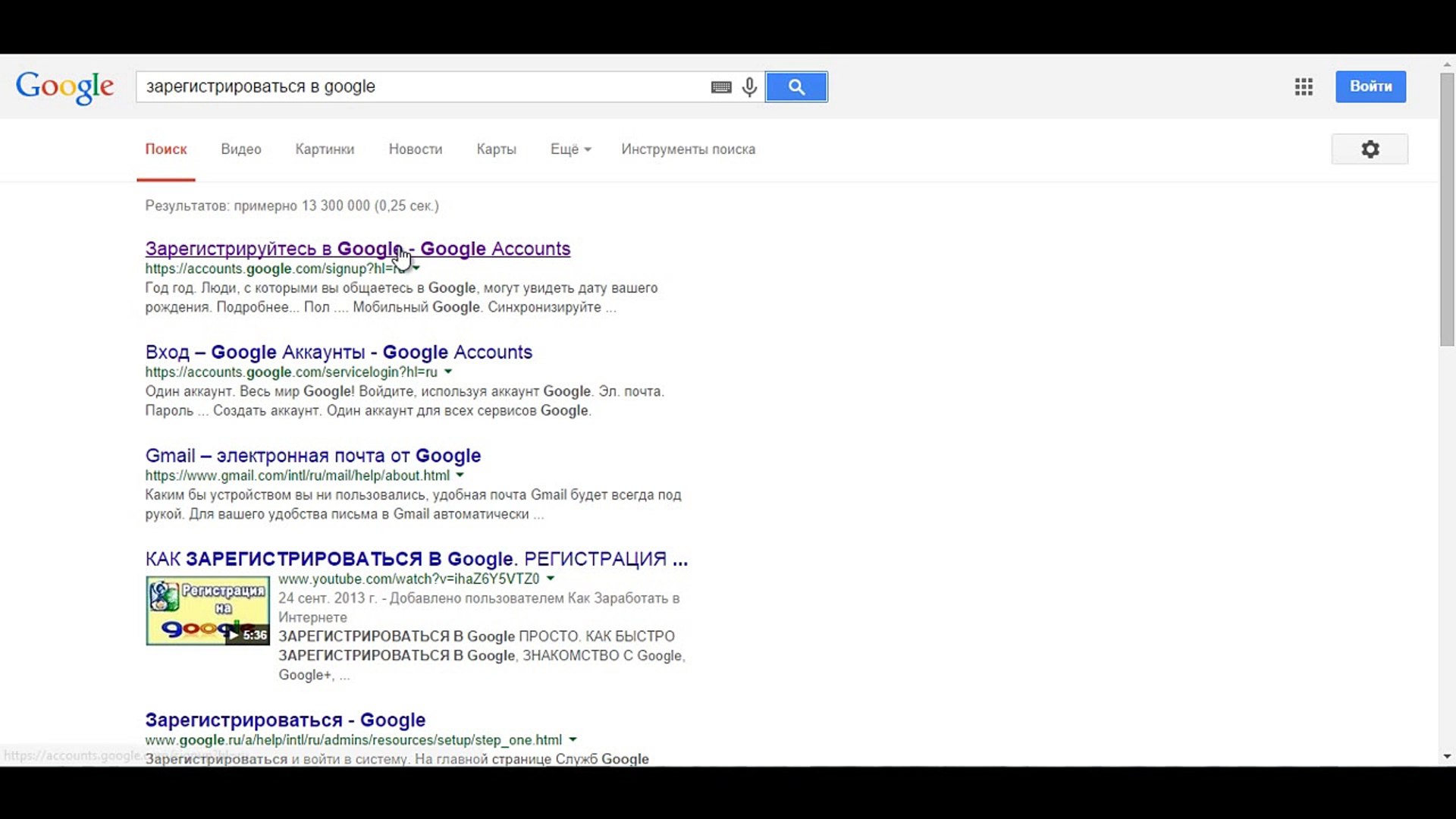
Task: Switch to the Картинки tab
Action: [325, 149]
